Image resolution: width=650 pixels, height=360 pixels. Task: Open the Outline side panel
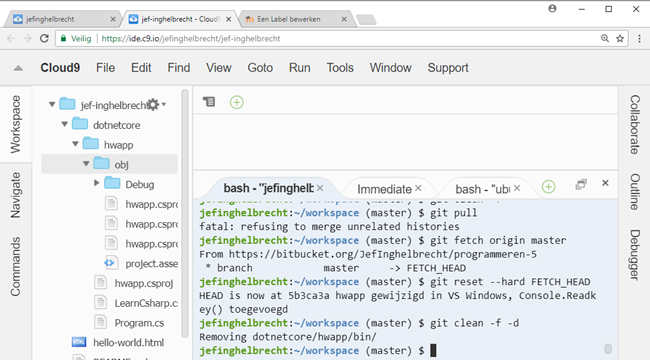pyautogui.click(x=635, y=192)
